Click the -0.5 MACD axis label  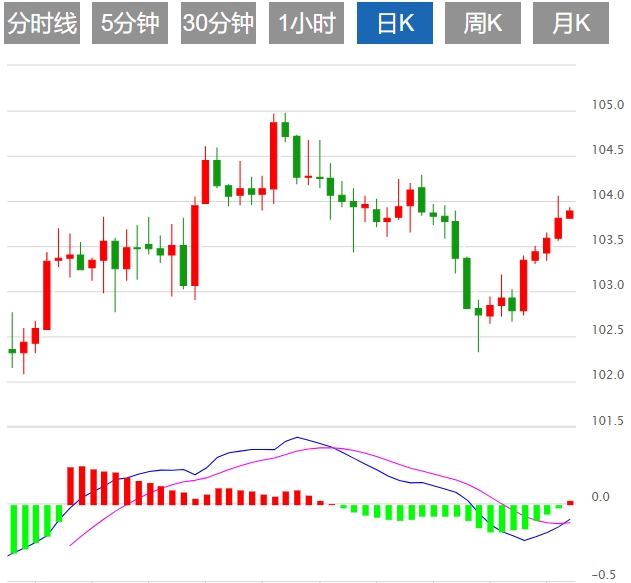604,575
